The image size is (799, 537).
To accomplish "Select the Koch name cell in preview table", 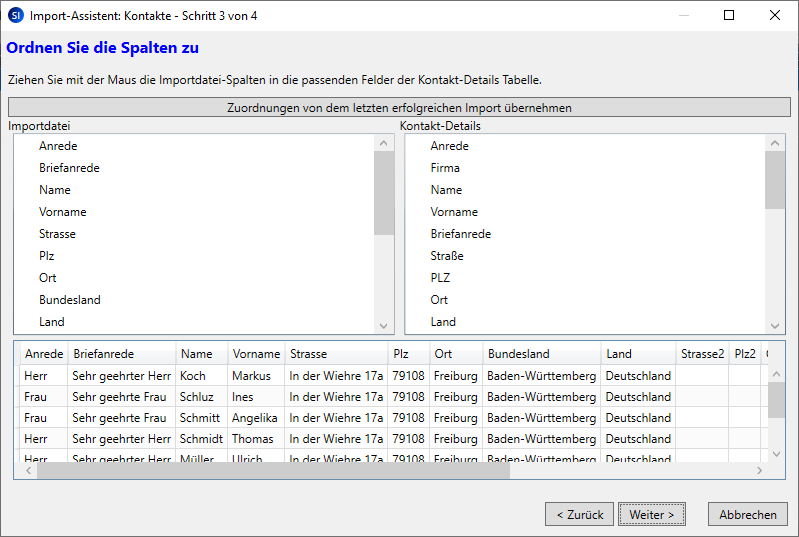I will point(193,376).
